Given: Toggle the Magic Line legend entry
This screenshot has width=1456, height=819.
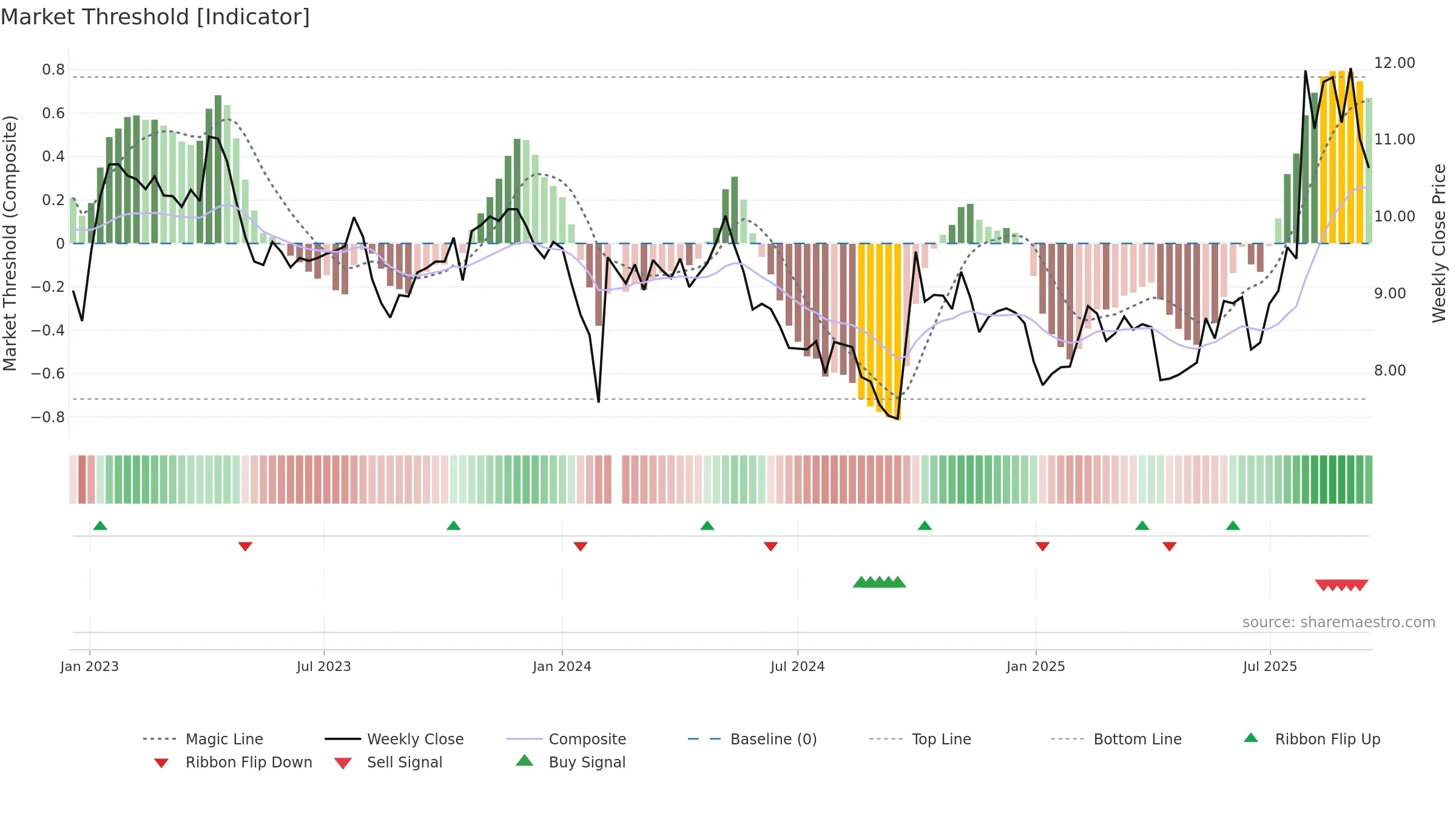Looking at the screenshot, I should [x=203, y=739].
